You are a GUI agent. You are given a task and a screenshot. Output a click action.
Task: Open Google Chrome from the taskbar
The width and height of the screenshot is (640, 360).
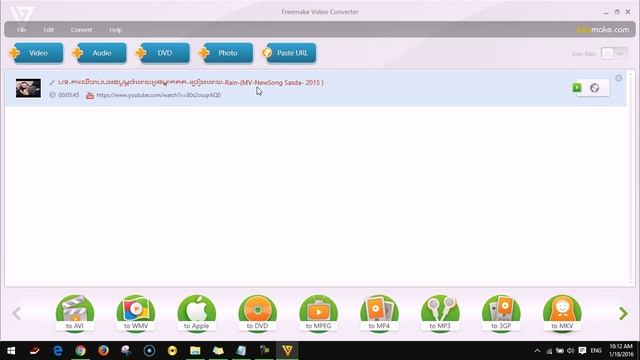point(80,351)
